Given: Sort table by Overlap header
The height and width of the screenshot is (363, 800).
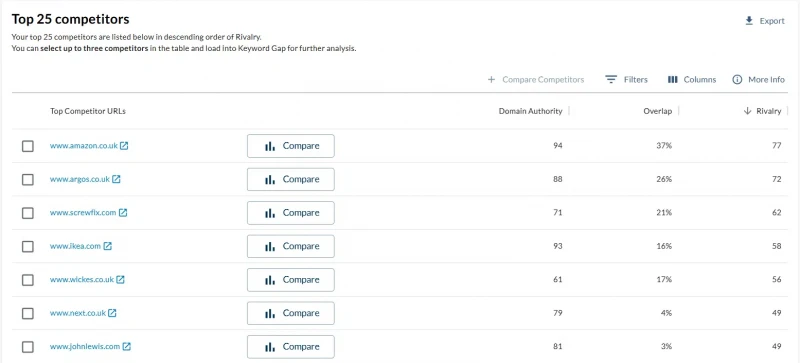Looking at the screenshot, I should click(x=658, y=111).
